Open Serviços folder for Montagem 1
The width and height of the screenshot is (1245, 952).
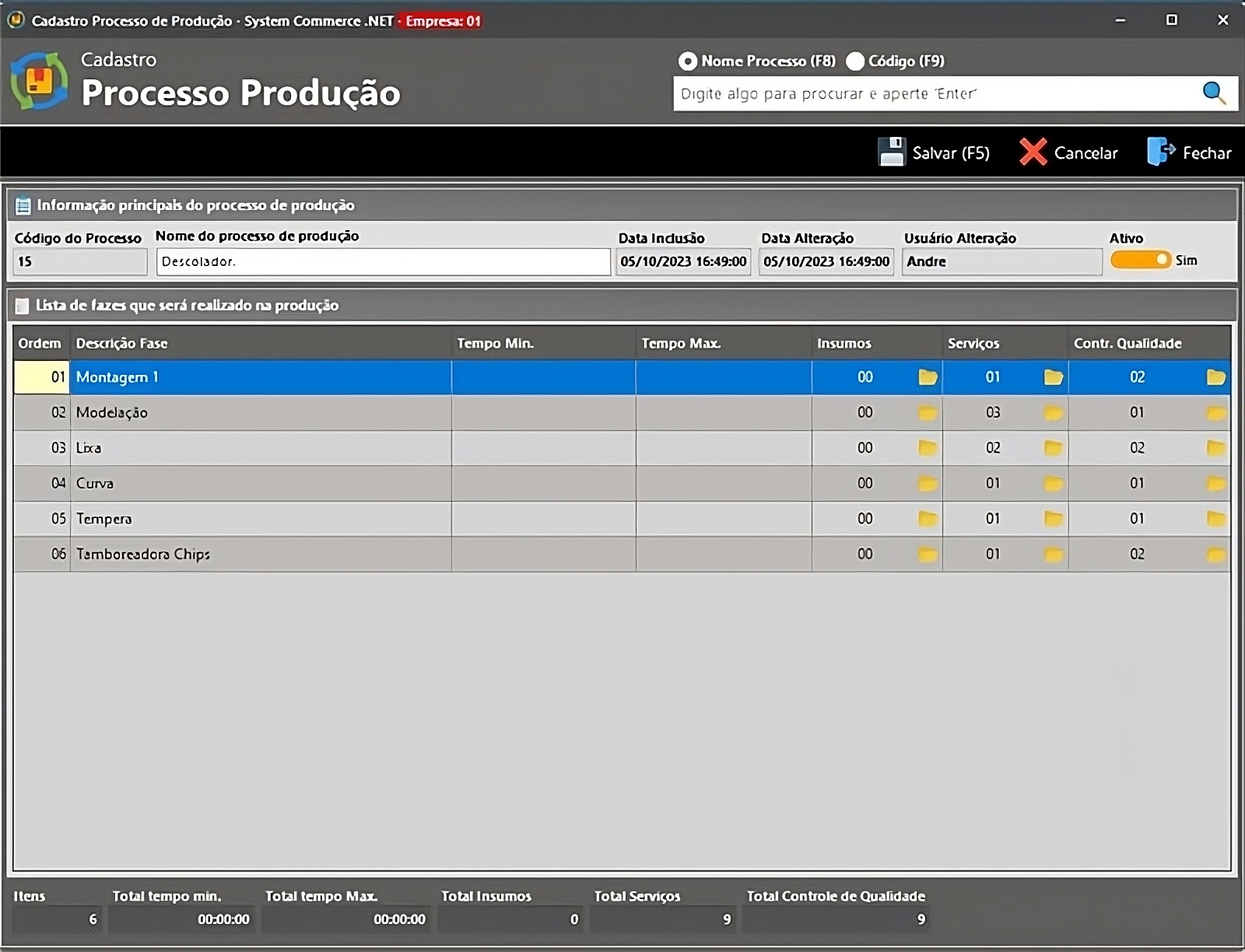[x=1053, y=377]
